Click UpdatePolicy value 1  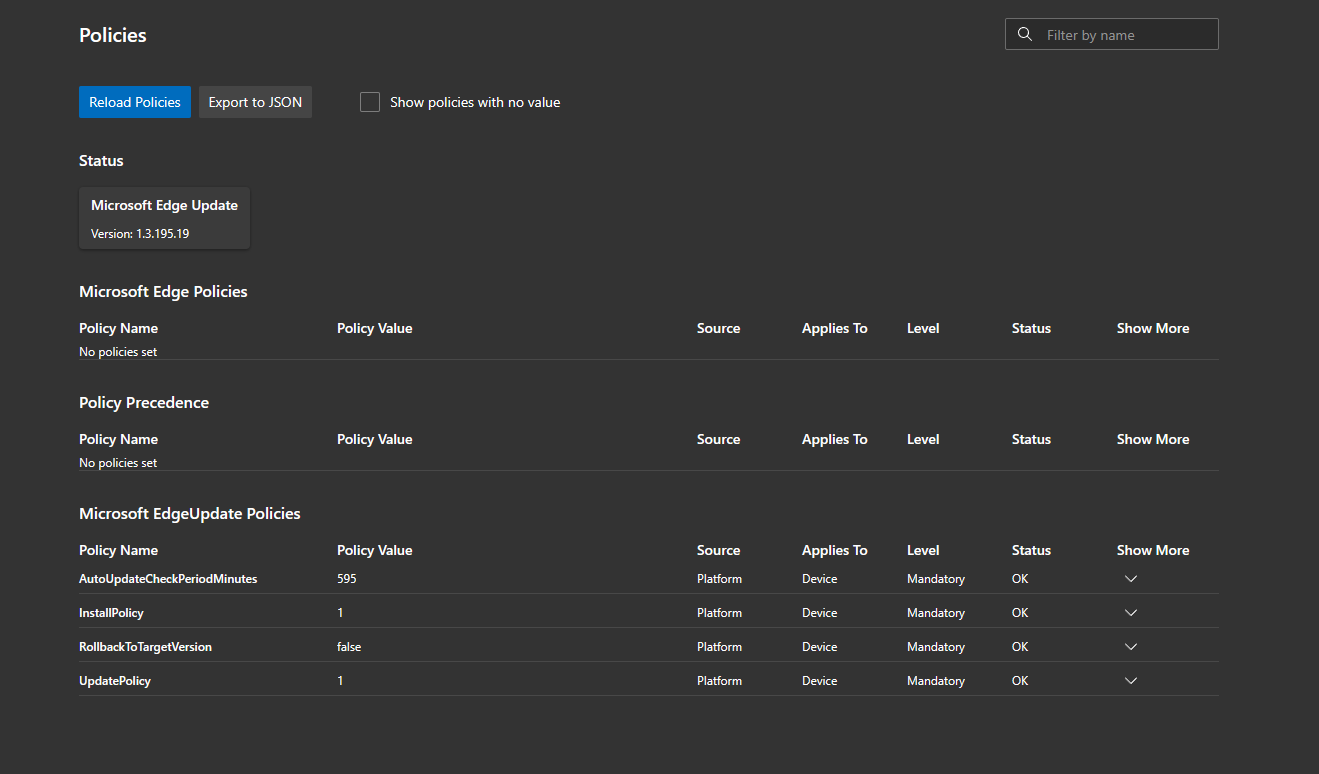pyautogui.click(x=340, y=681)
